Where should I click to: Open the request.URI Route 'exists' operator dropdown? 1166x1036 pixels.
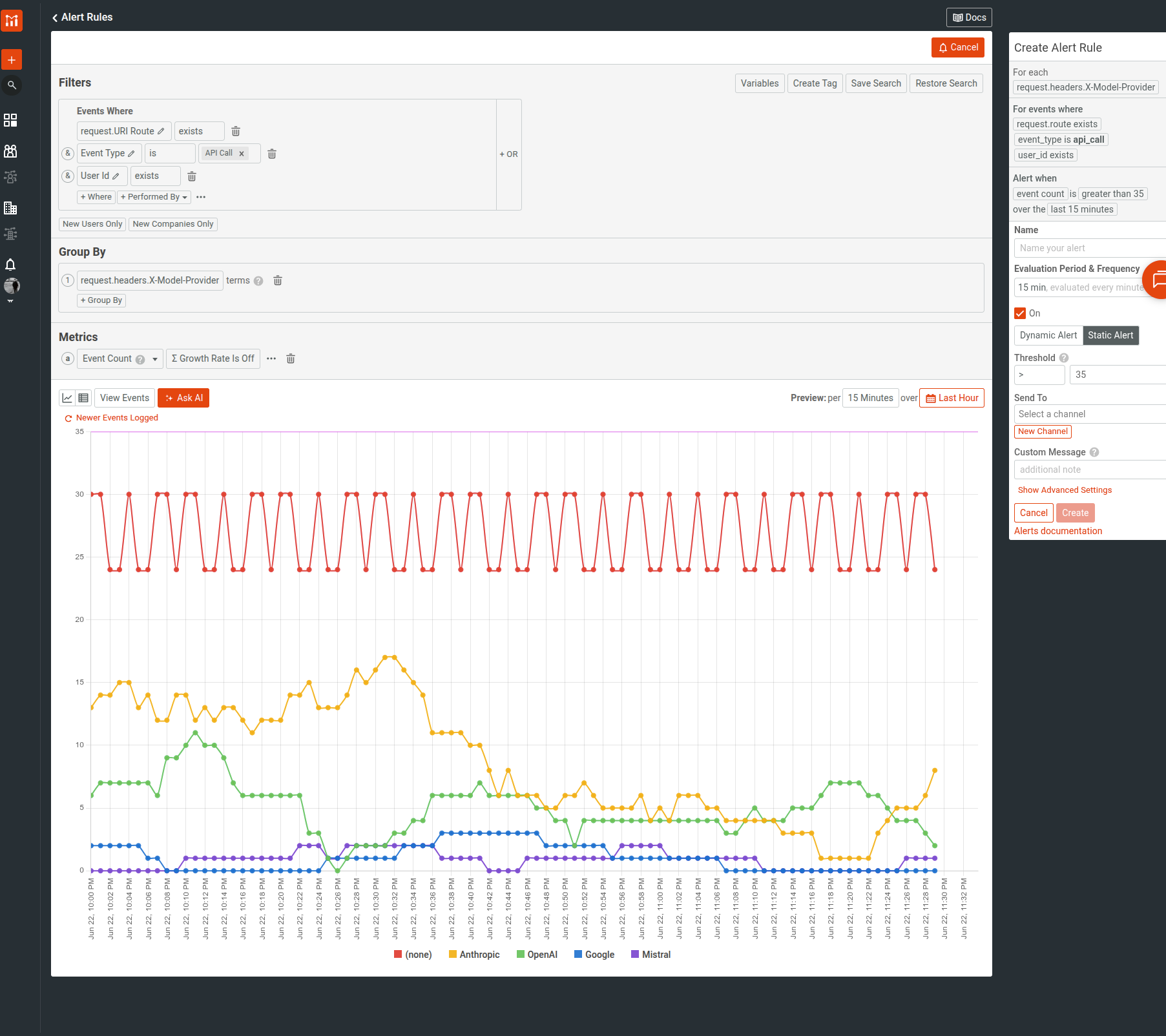click(200, 131)
